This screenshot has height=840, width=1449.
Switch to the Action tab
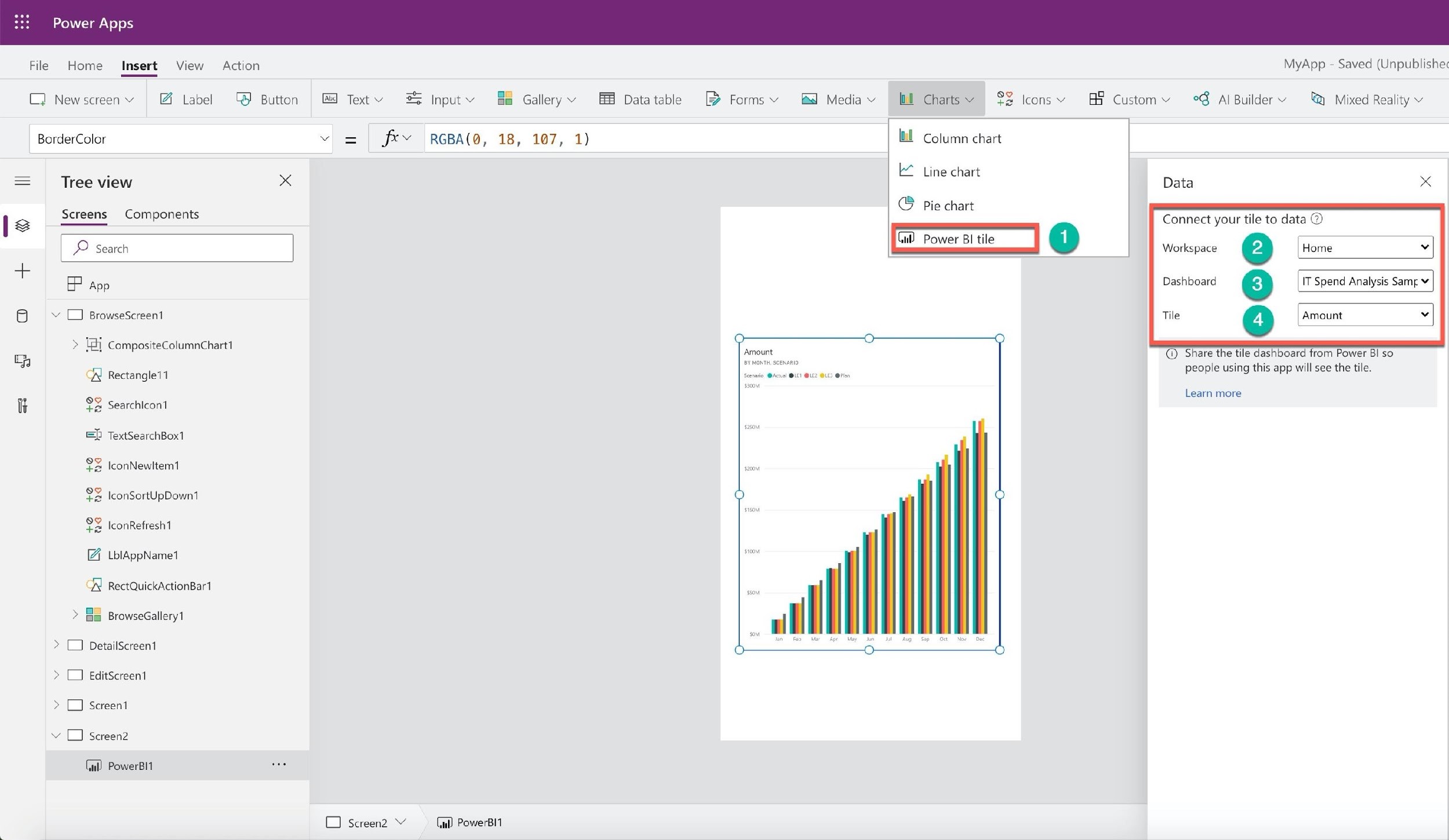(x=241, y=65)
